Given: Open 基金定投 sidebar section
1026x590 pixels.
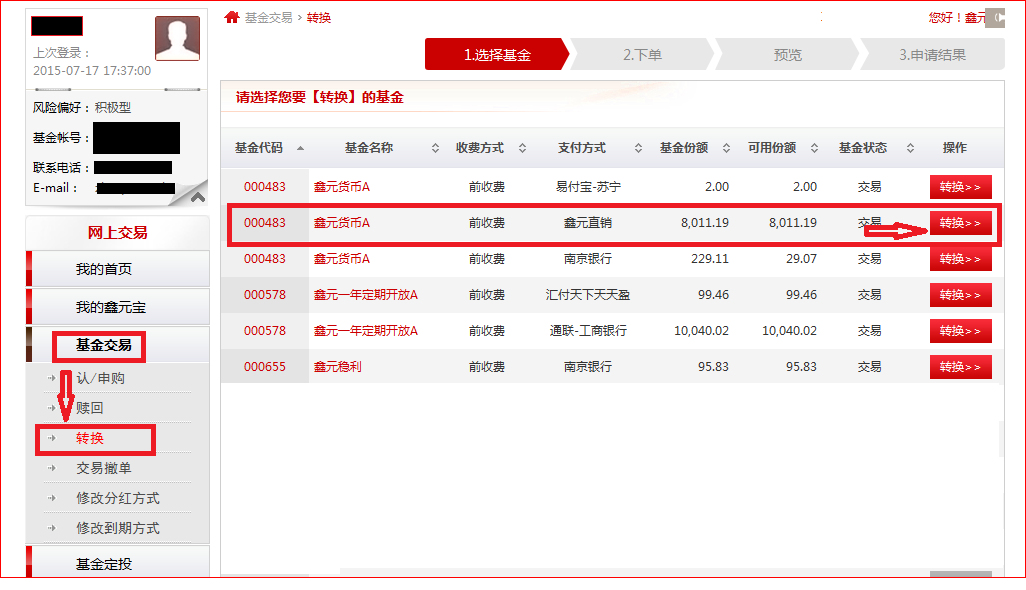Looking at the screenshot, I should (x=118, y=563).
